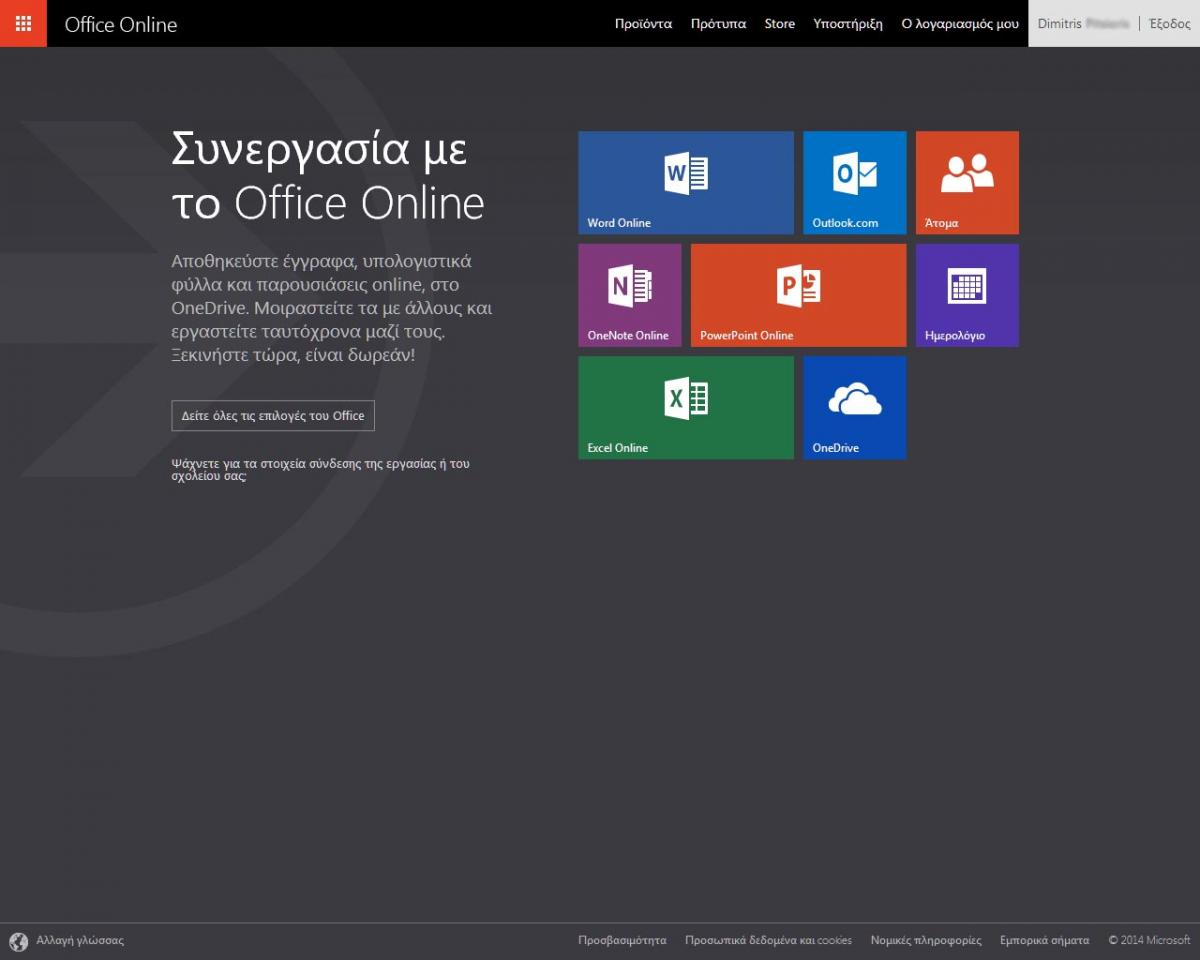Open the Word Online tile
Image resolution: width=1200 pixels, height=960 pixels.
(x=686, y=183)
